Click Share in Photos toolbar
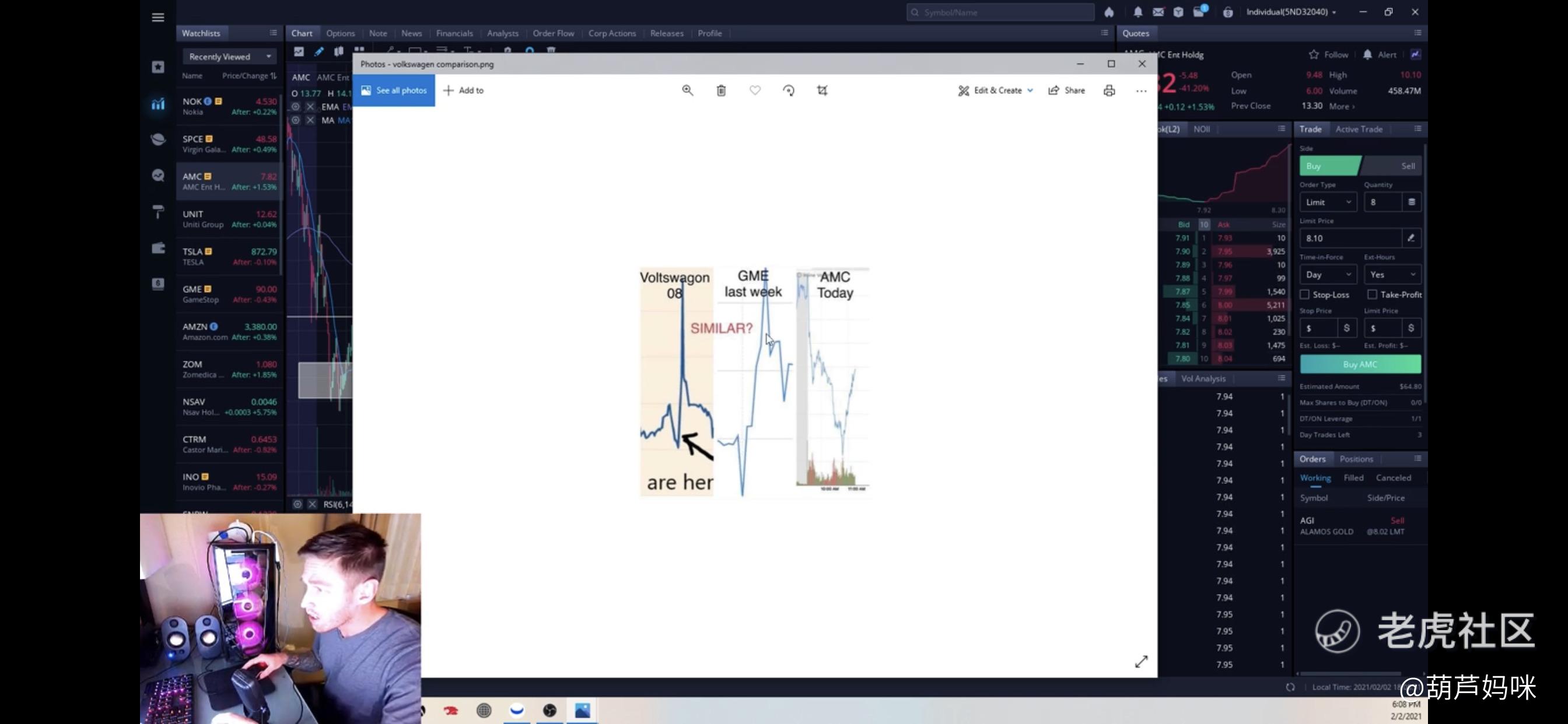The height and width of the screenshot is (724, 1568). [x=1066, y=91]
